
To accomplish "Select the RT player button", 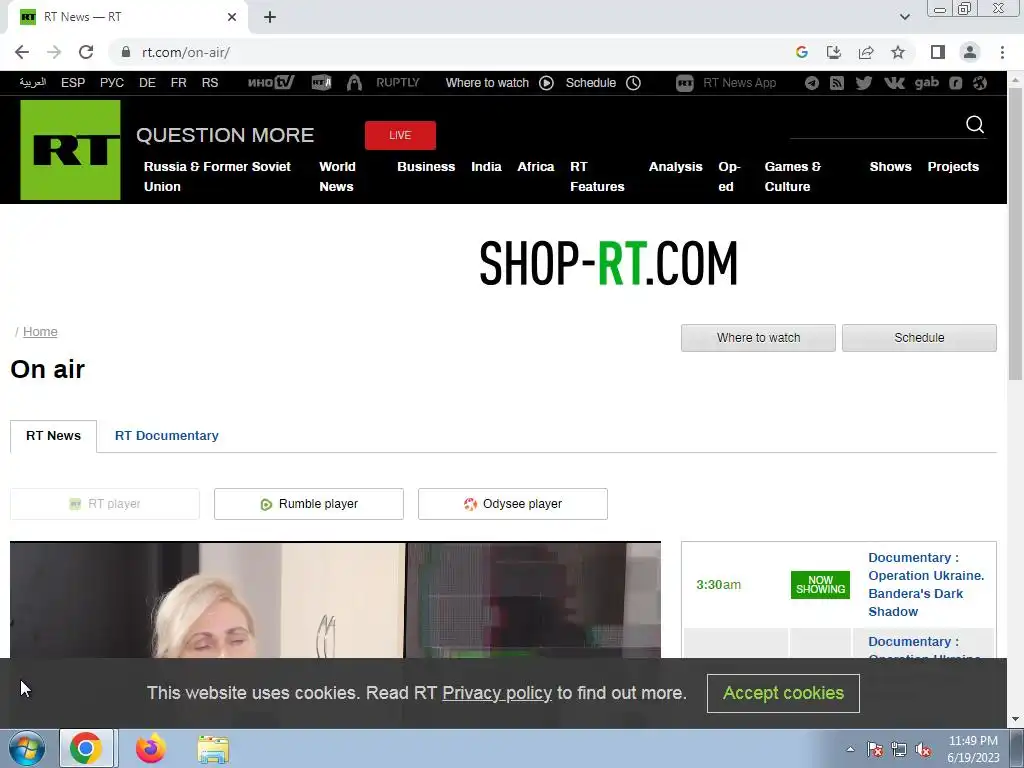I will click(x=104, y=504).
